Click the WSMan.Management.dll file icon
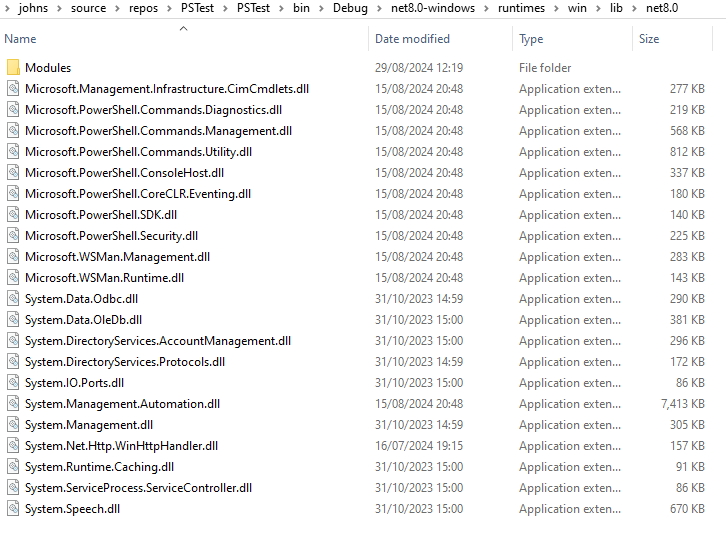This screenshot has height=545, width=726. pos(13,257)
